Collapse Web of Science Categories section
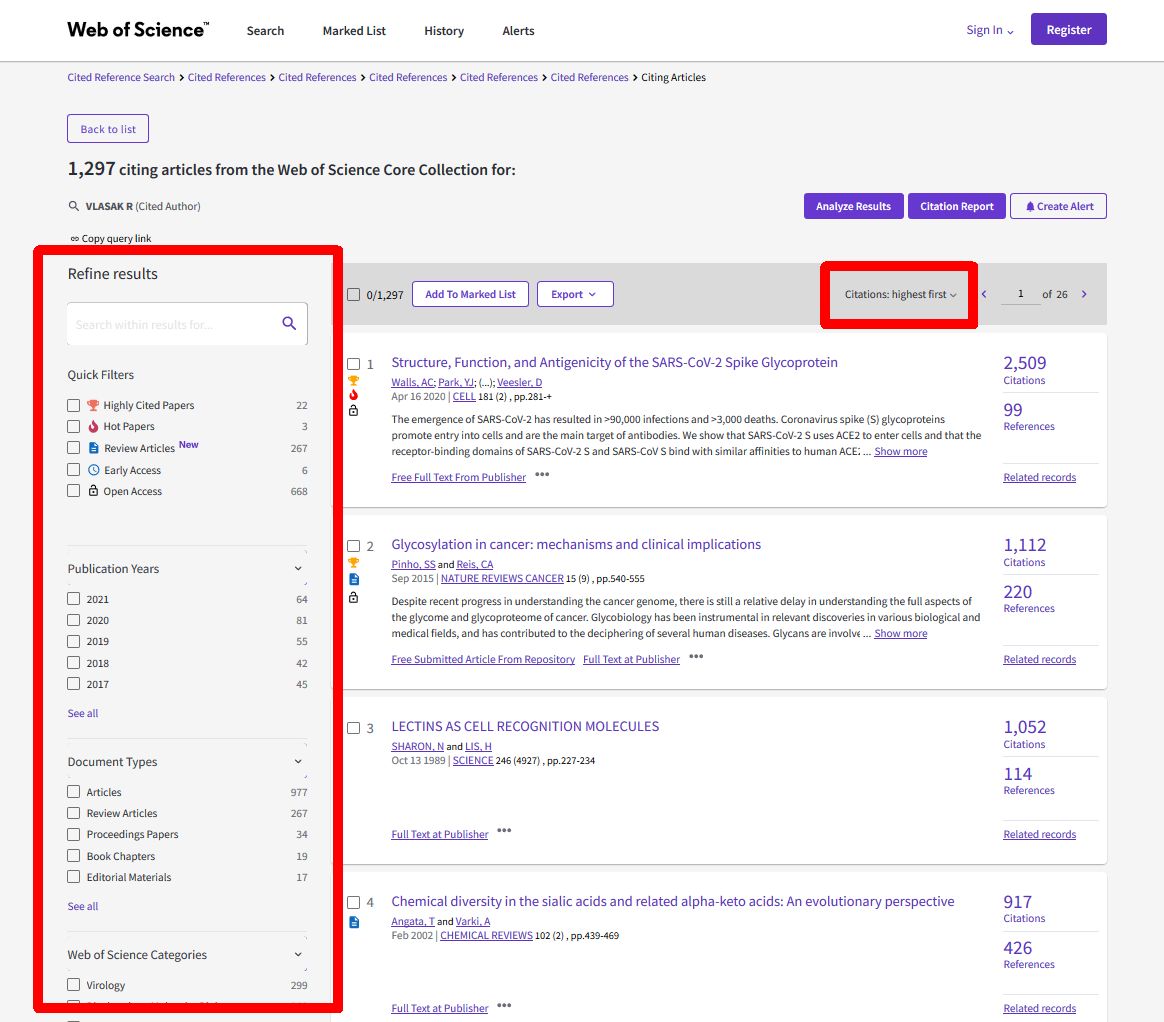The height and width of the screenshot is (1022, 1164). pyautogui.click(x=298, y=954)
